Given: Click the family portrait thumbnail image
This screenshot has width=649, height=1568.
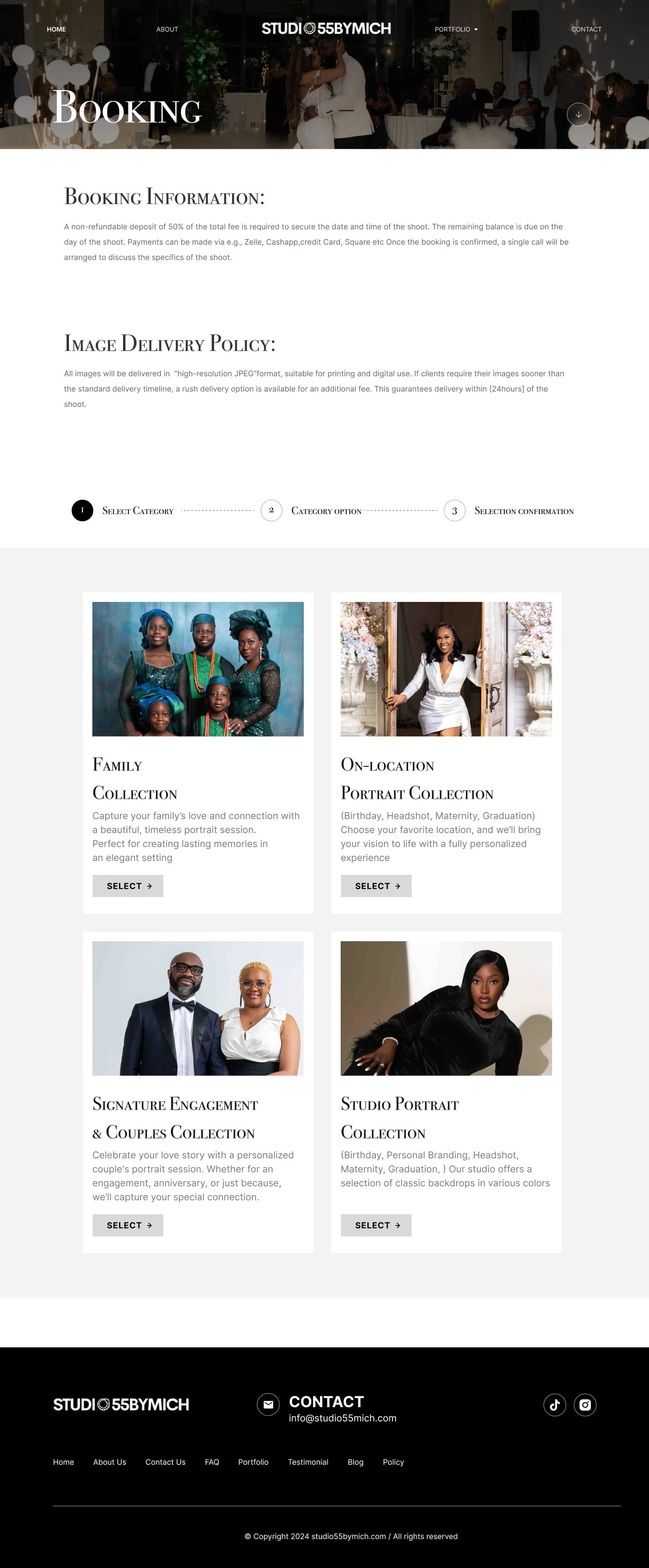Looking at the screenshot, I should tap(198, 669).
